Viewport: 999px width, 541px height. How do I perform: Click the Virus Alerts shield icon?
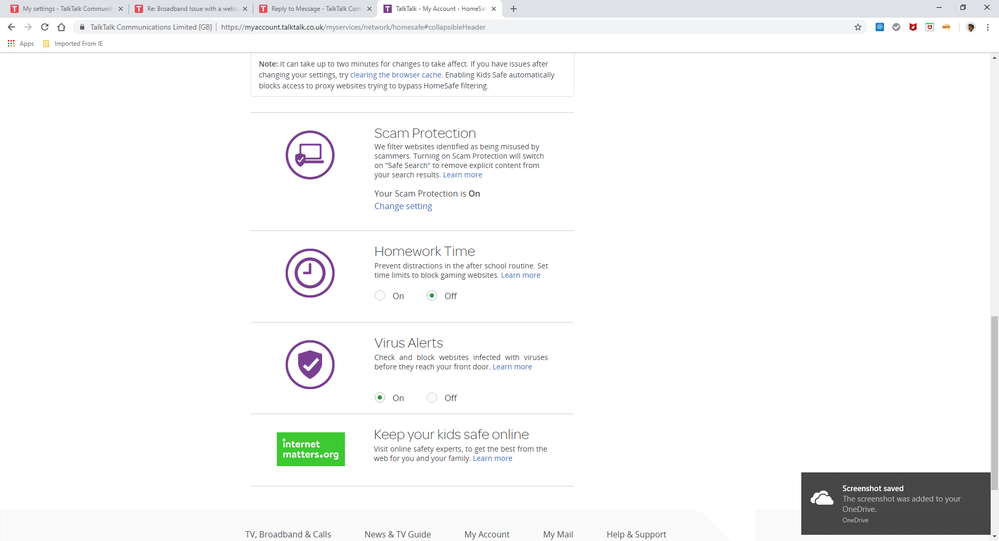click(310, 365)
